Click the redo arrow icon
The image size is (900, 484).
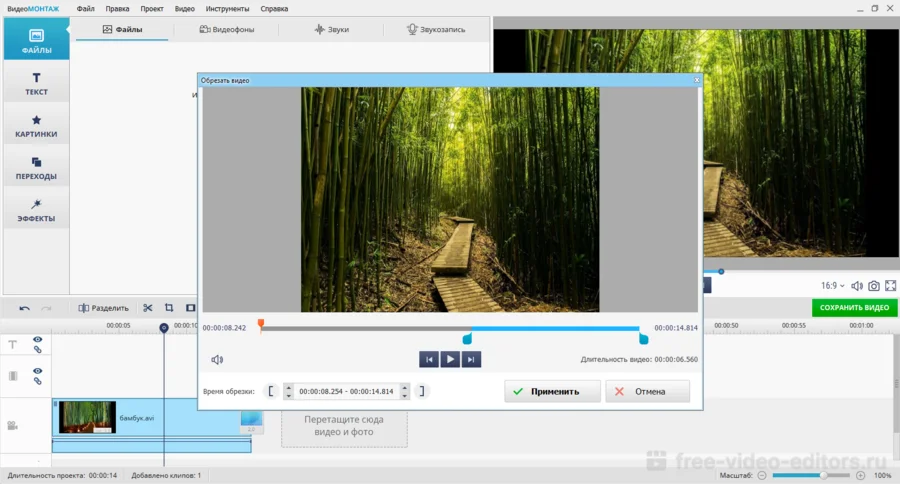(x=46, y=308)
